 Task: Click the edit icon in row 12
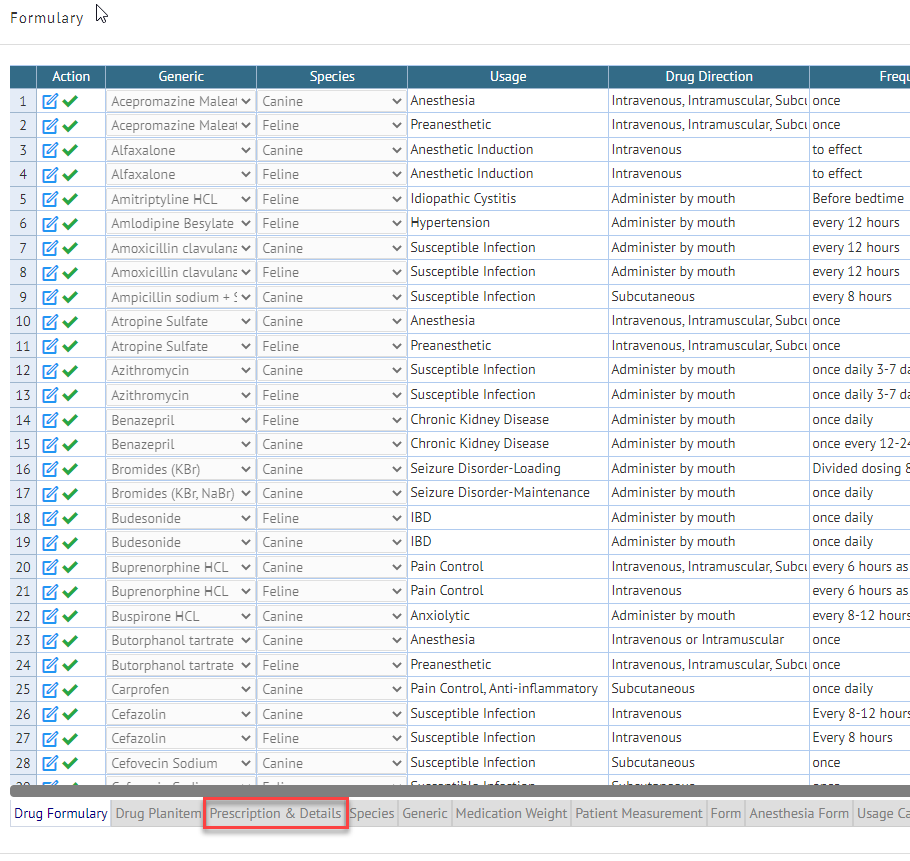(x=50, y=371)
